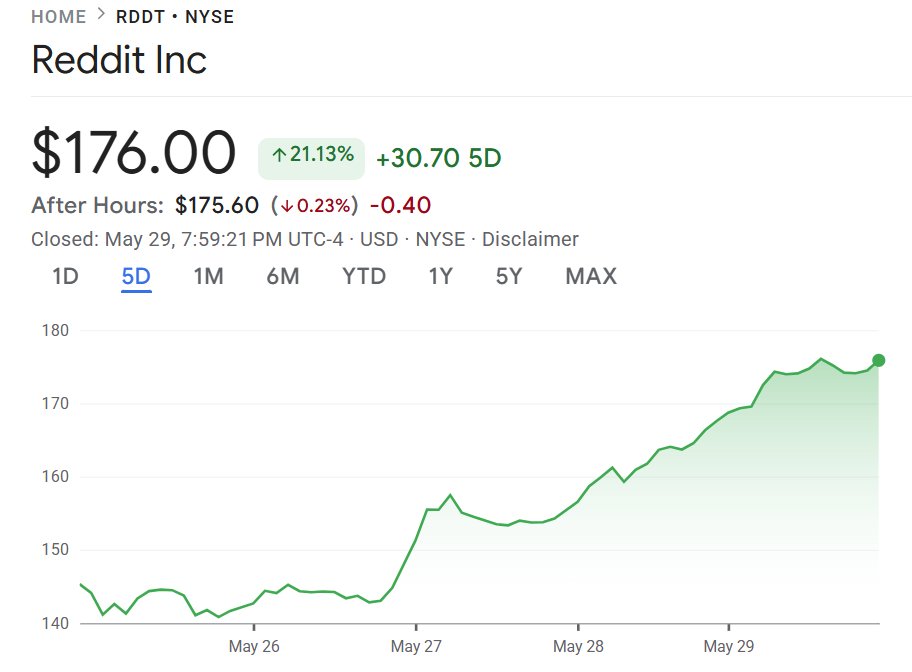Click the Reddit Inc title

click(119, 60)
